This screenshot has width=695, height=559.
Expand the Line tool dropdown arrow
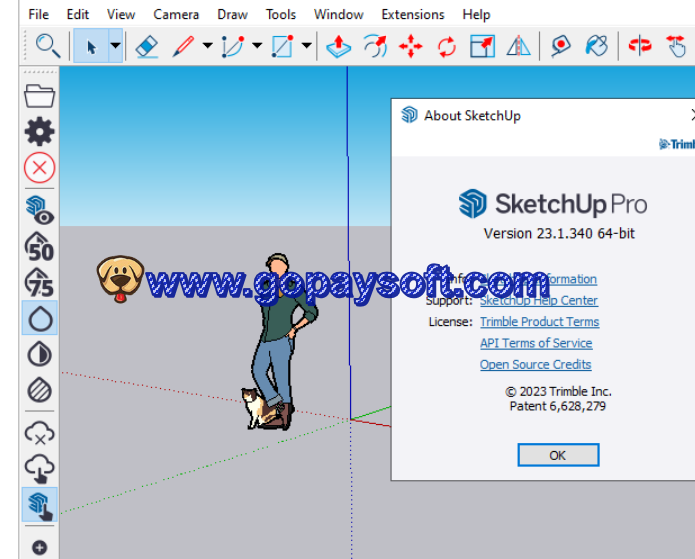coord(207,46)
